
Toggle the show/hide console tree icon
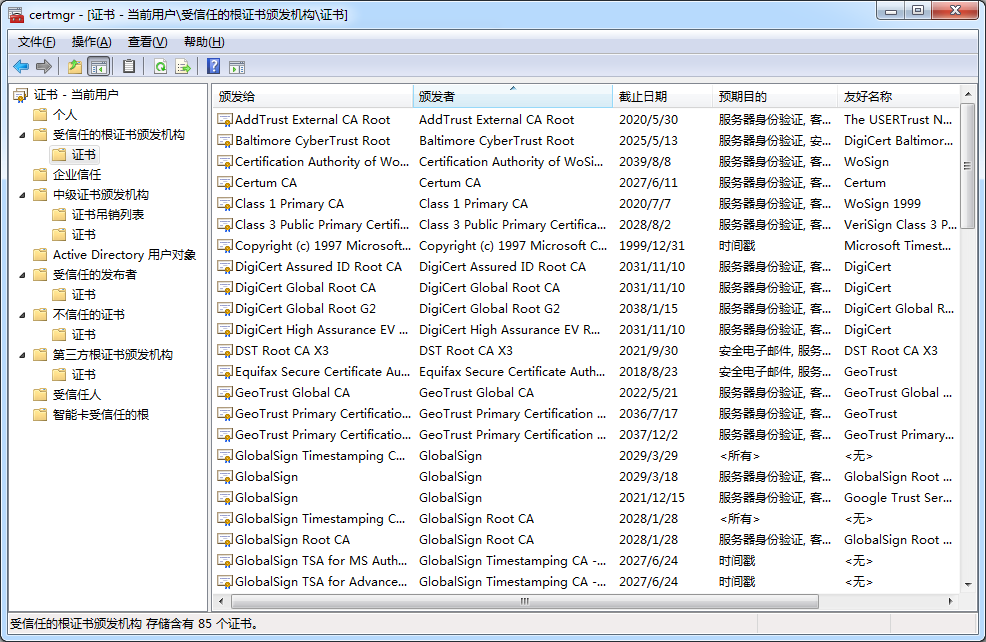[x=98, y=66]
